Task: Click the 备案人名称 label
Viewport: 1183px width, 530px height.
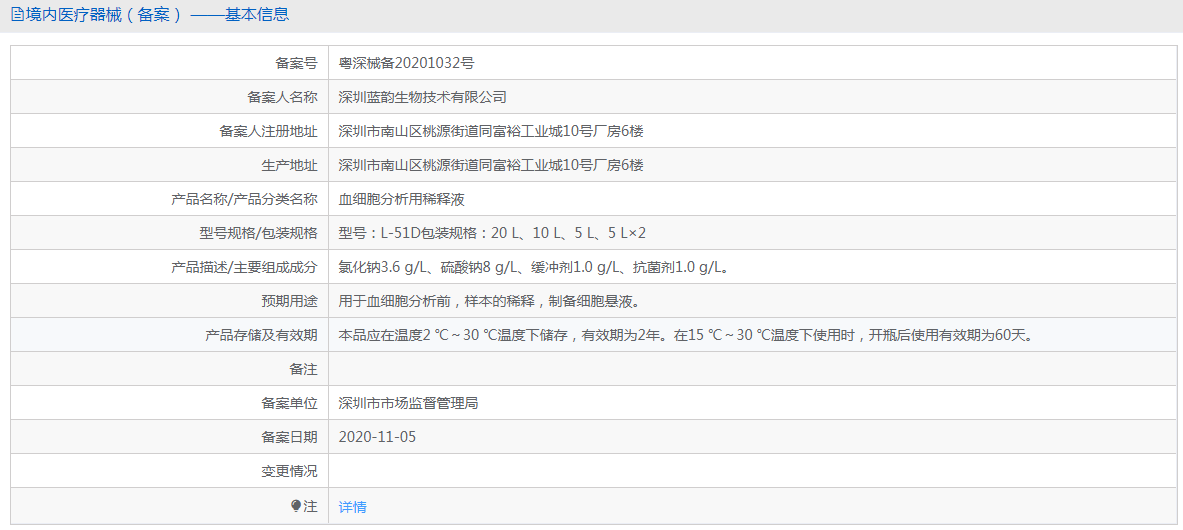Action: pos(282,97)
